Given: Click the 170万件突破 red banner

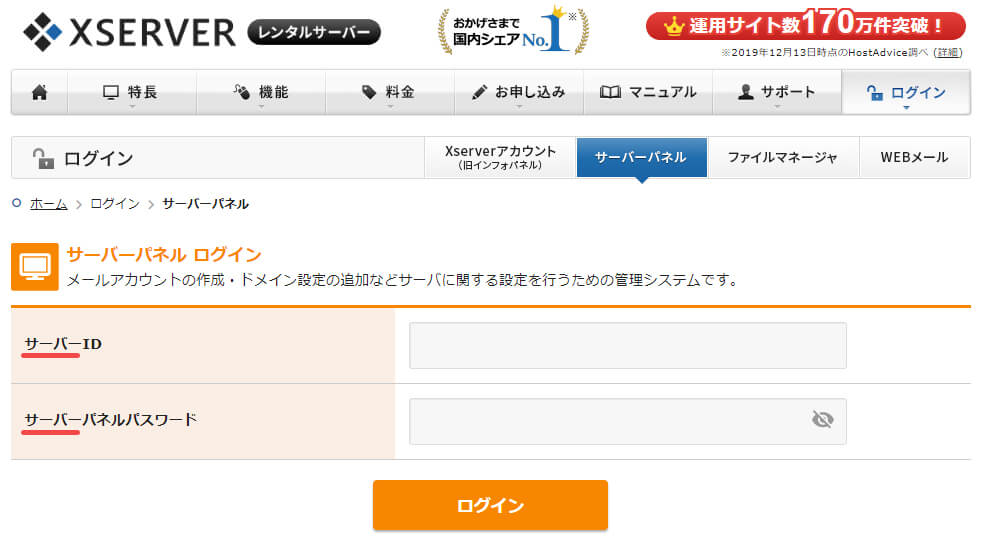Looking at the screenshot, I should coord(805,25).
